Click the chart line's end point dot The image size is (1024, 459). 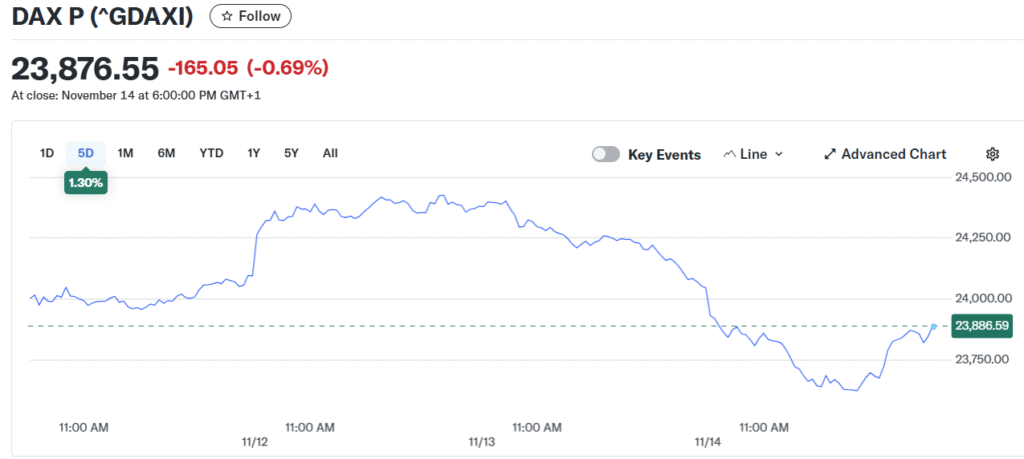pos(934,326)
